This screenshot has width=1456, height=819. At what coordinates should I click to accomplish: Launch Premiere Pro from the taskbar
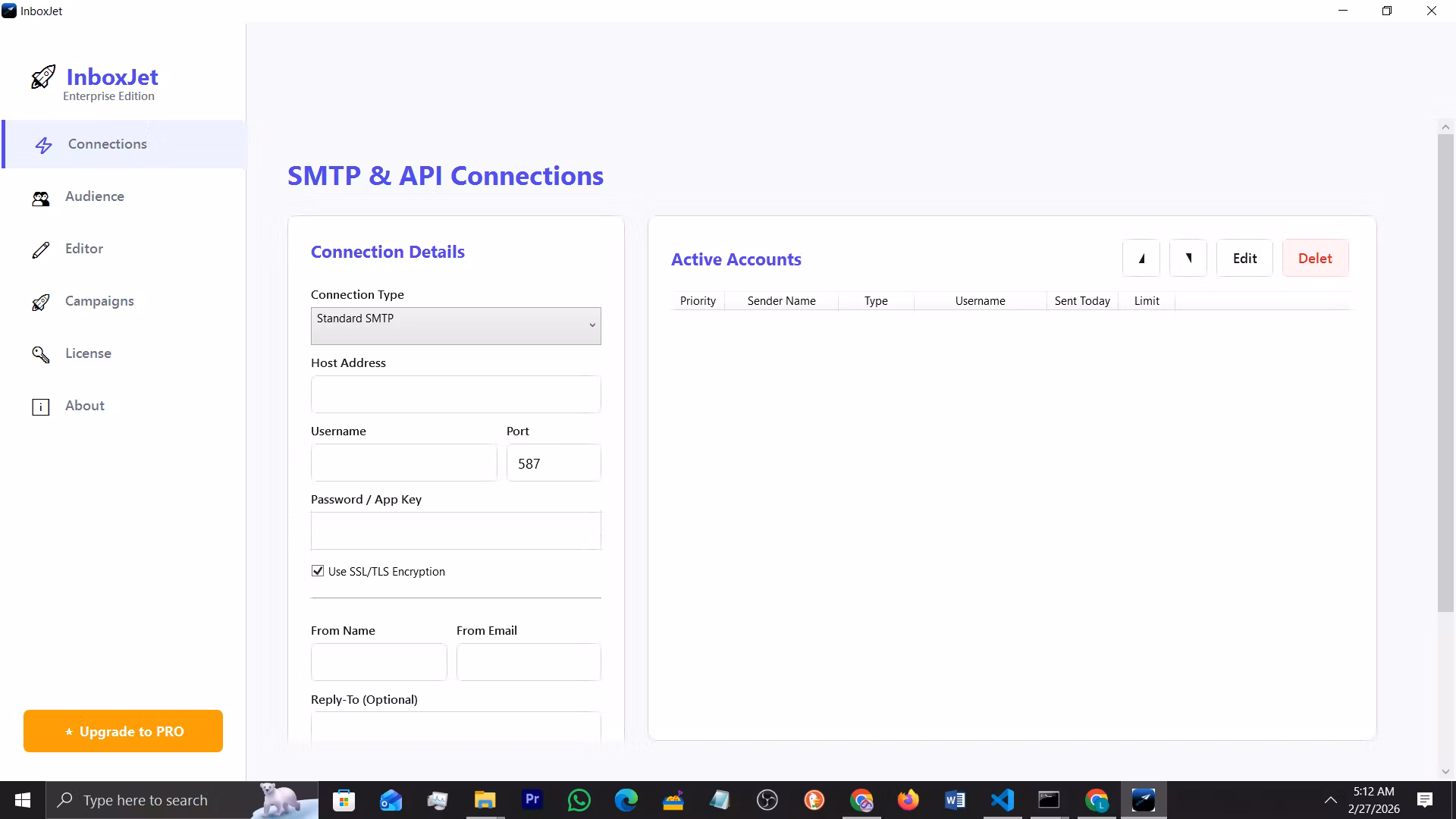point(532,800)
